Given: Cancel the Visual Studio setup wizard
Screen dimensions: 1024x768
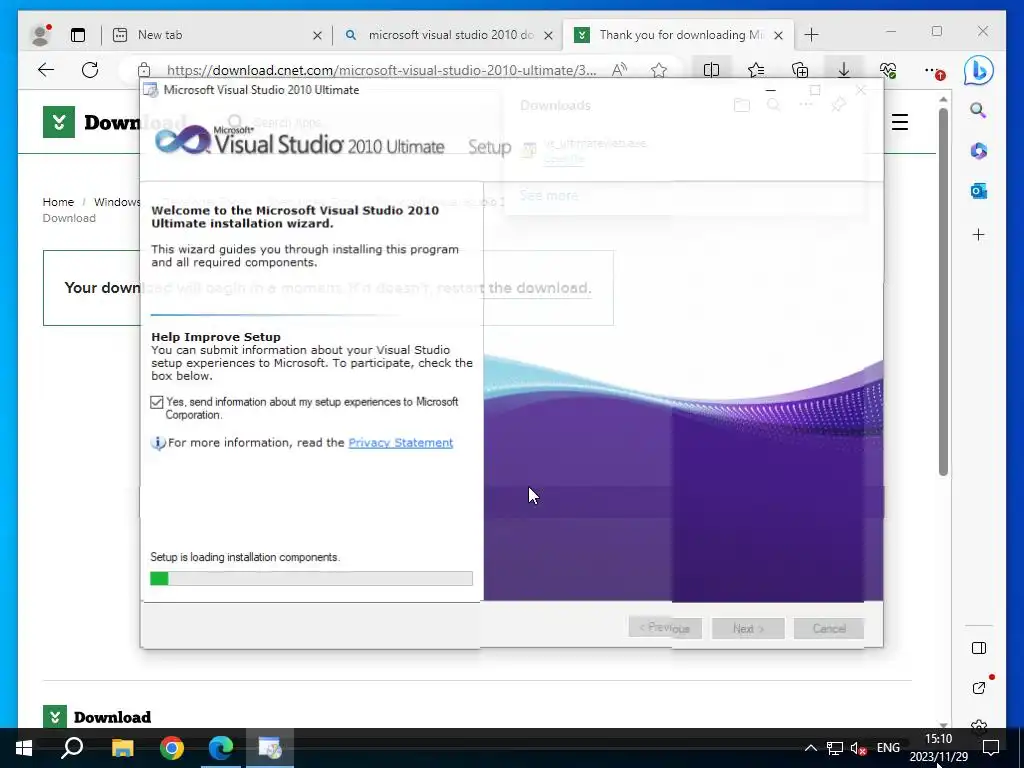Looking at the screenshot, I should pos(829,628).
